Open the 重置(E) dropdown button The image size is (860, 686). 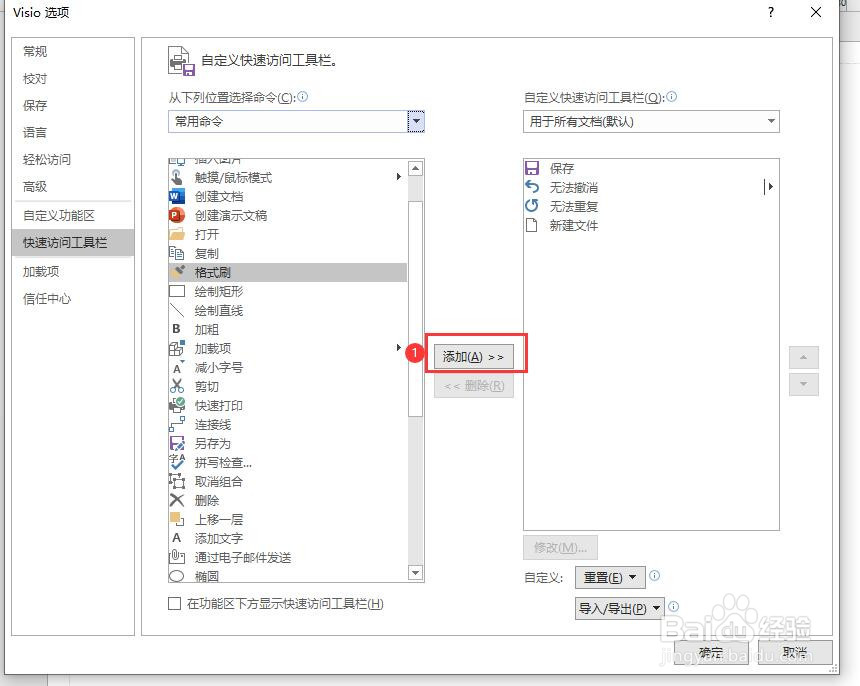pyautogui.click(x=610, y=577)
